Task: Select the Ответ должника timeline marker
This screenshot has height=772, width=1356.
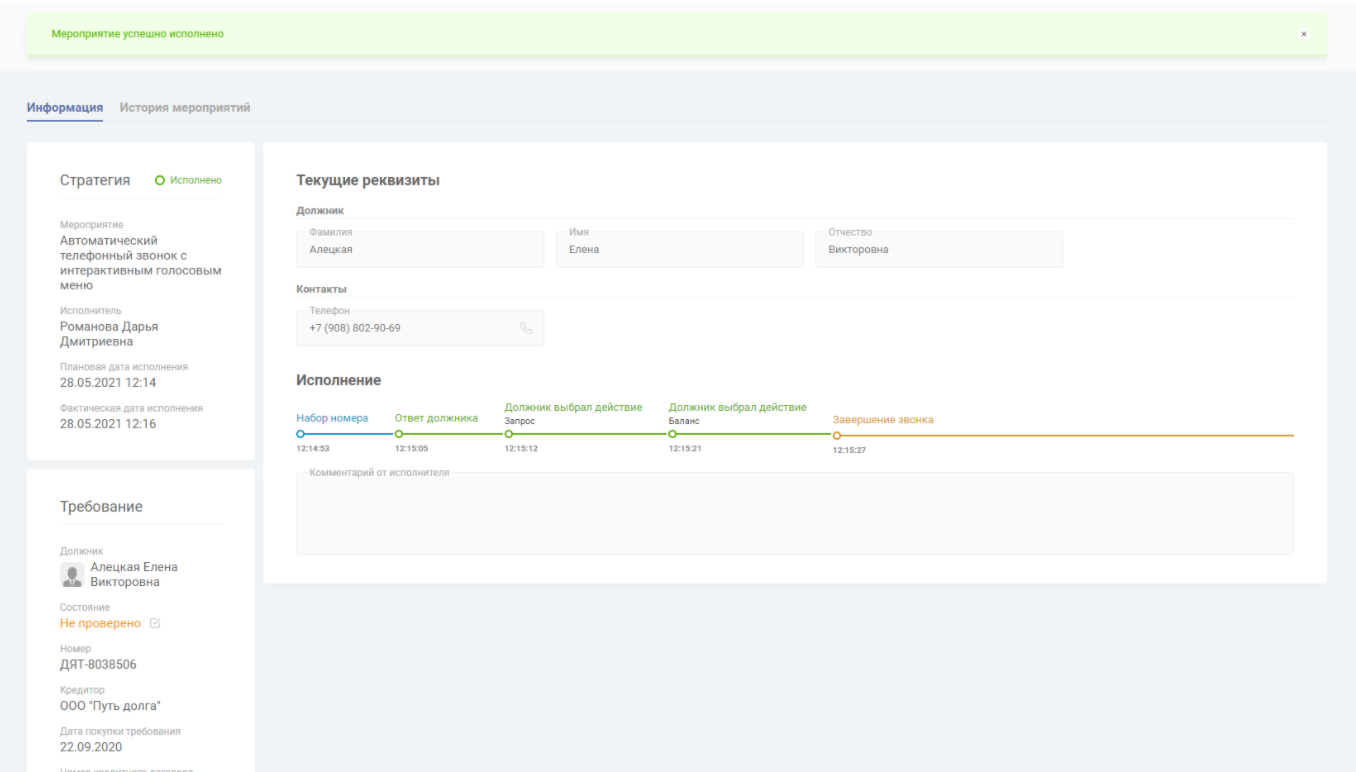Action: coord(399,434)
